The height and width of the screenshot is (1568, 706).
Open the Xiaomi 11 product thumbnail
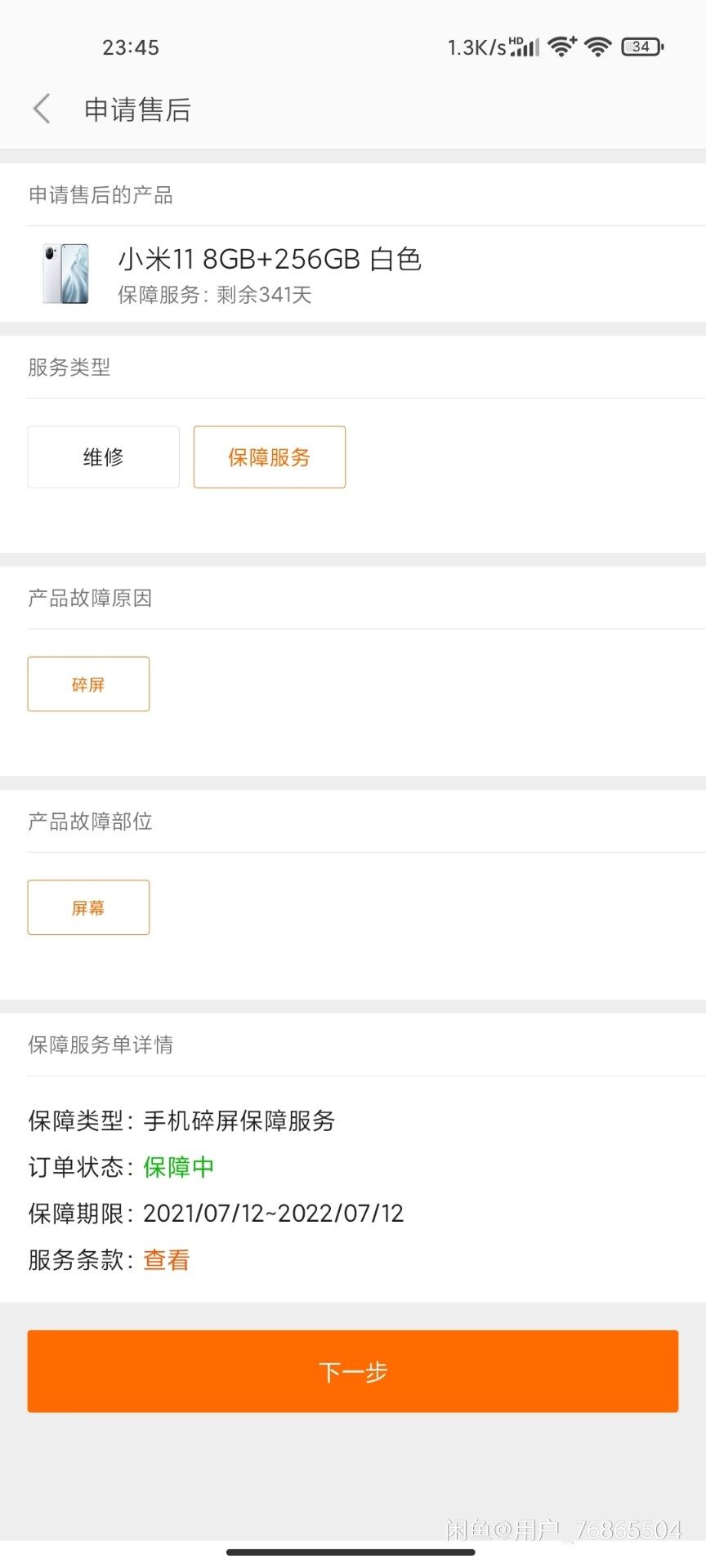tap(66, 274)
